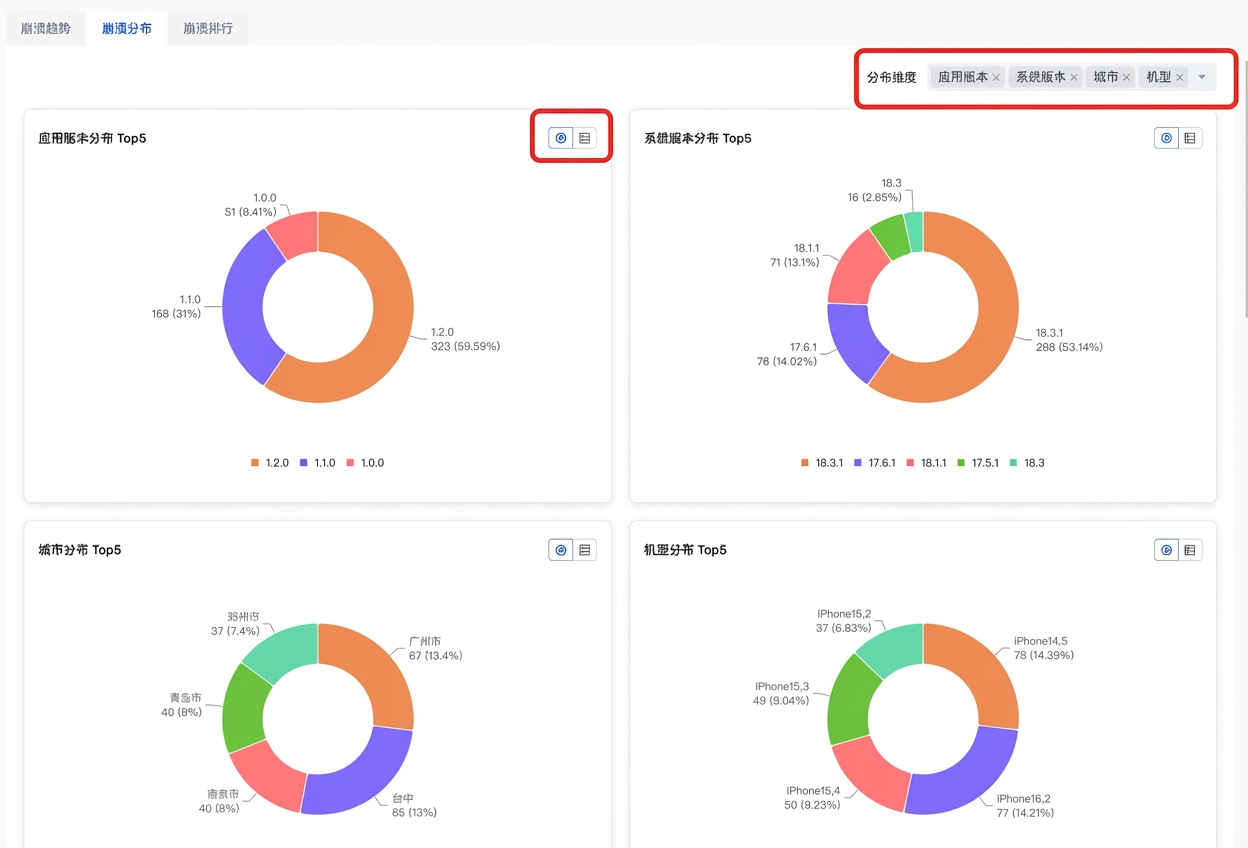Remove the 系统版本 dimension tag
This screenshot has width=1248, height=848.
(1074, 78)
